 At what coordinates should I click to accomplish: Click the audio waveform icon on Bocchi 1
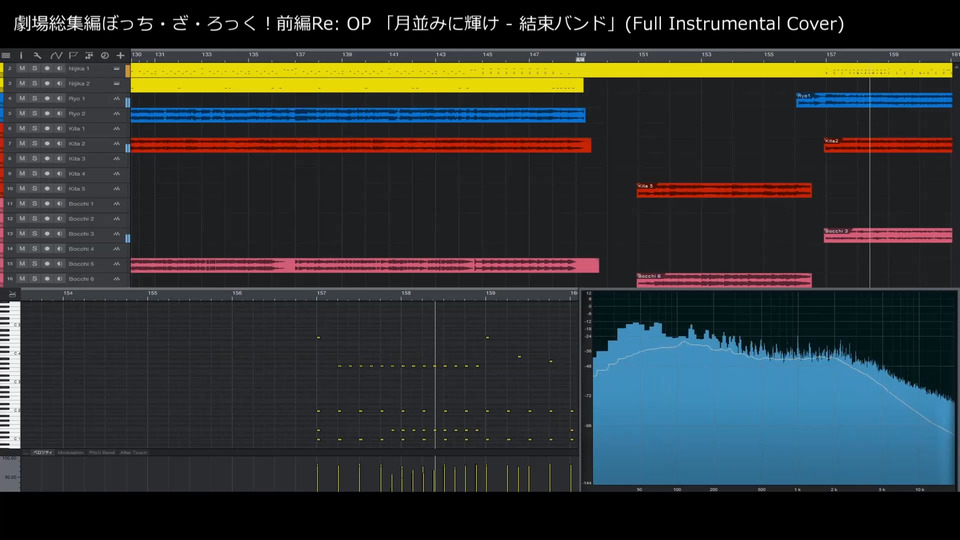point(116,204)
